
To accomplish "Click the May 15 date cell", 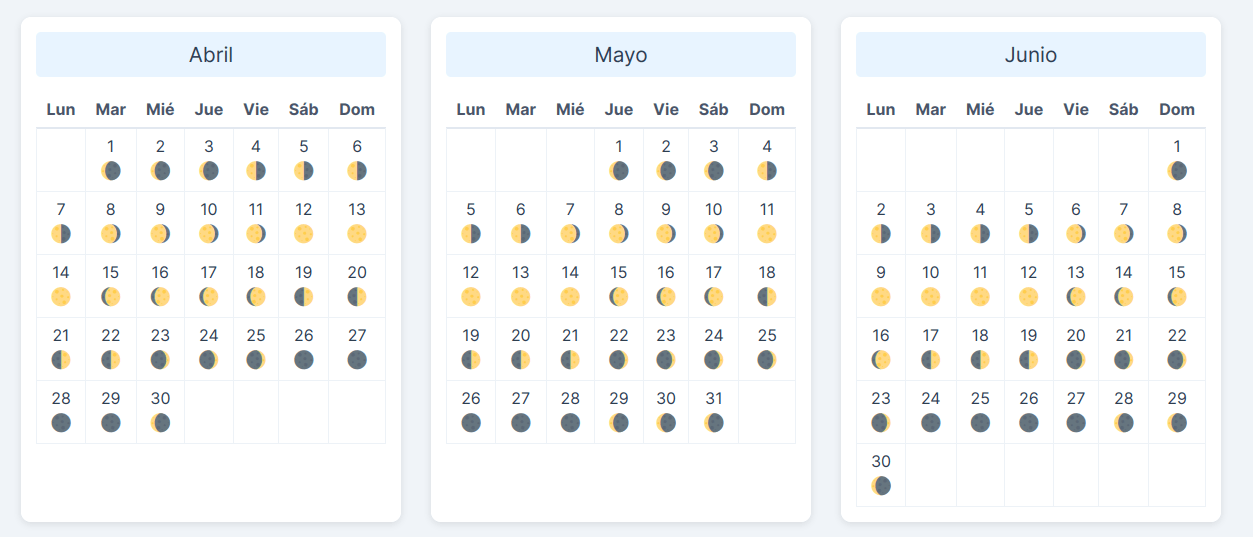I will point(619,286).
